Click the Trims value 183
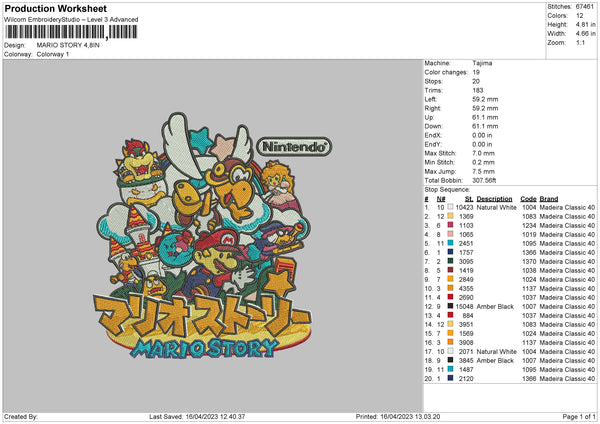This screenshot has width=600, height=424. point(478,90)
